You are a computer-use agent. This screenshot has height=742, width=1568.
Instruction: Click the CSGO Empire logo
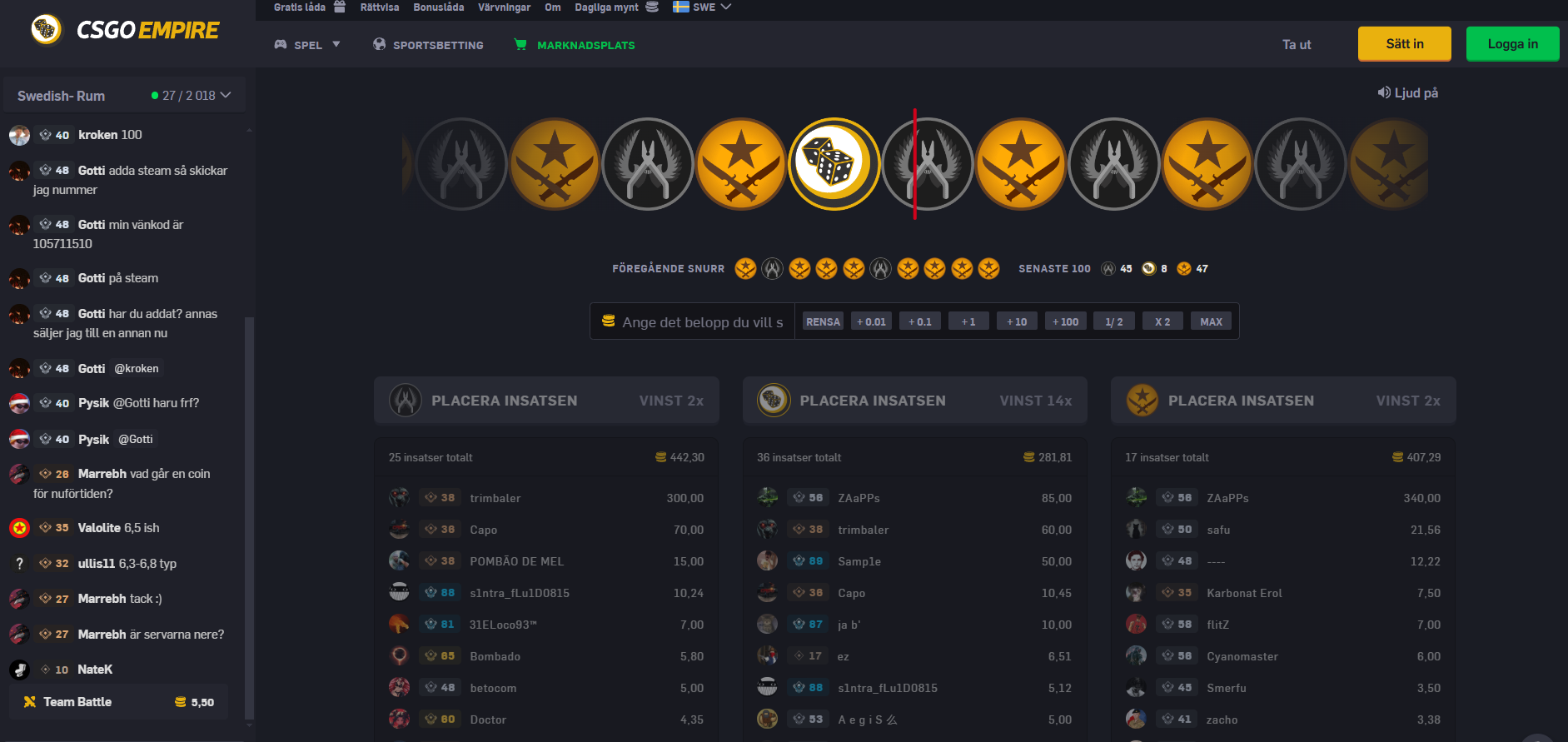click(125, 30)
